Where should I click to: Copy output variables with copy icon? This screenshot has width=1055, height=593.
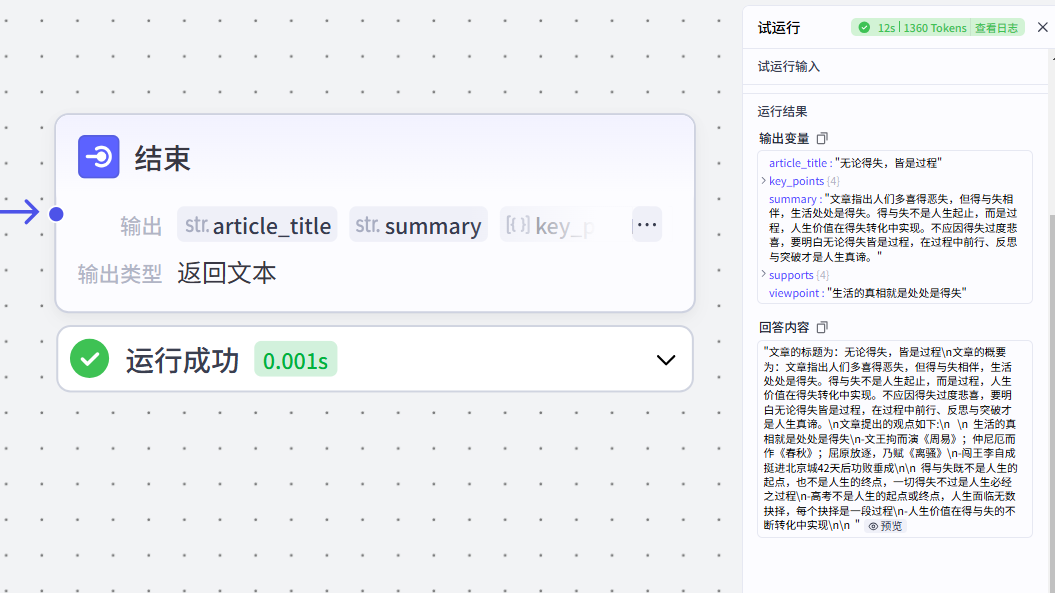[x=822, y=138]
